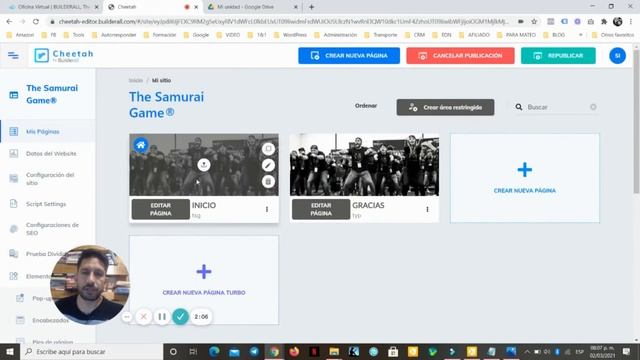Open the Autoresponder bookmarks folder
Viewport: 640px width, 360px height.
tap(114, 35)
